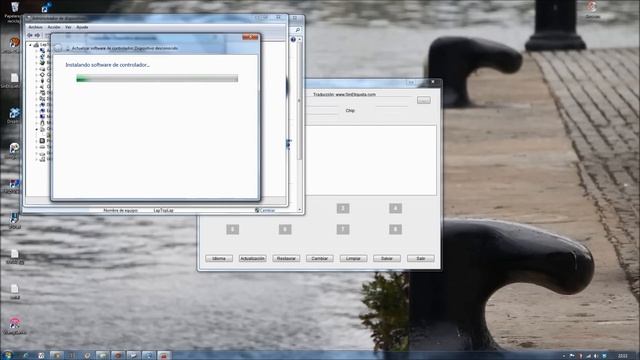Click the gray box numbered 5
Screen dimensions: 640x360
coord(233,229)
